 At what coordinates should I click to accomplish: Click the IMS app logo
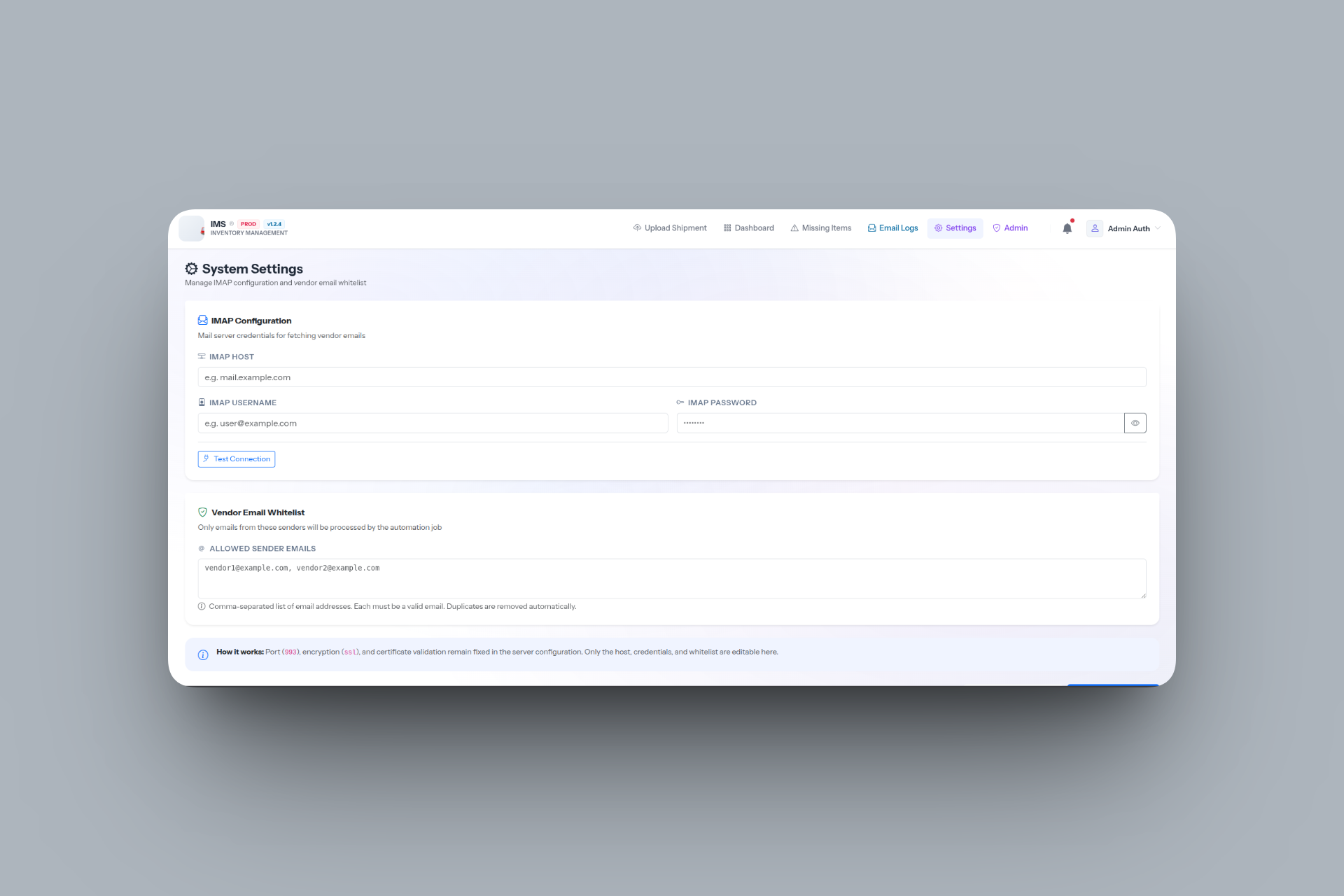pos(192,228)
